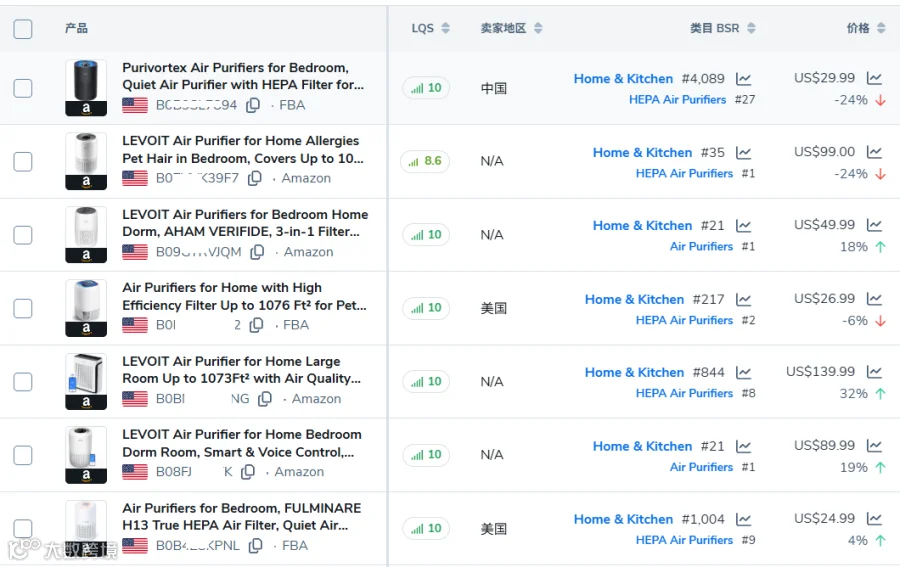This screenshot has height=567, width=900.
Task: Copy ASIN for LEVOIT Smart & Voice Control purifier
Action: coord(248,472)
